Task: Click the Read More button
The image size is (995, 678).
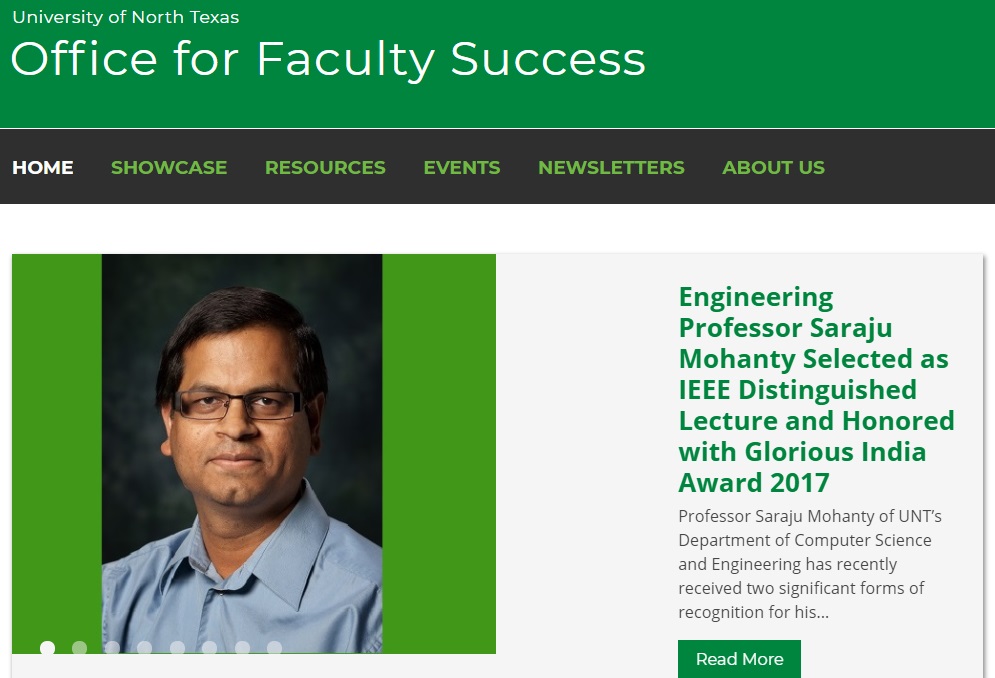Action: pyautogui.click(x=739, y=659)
